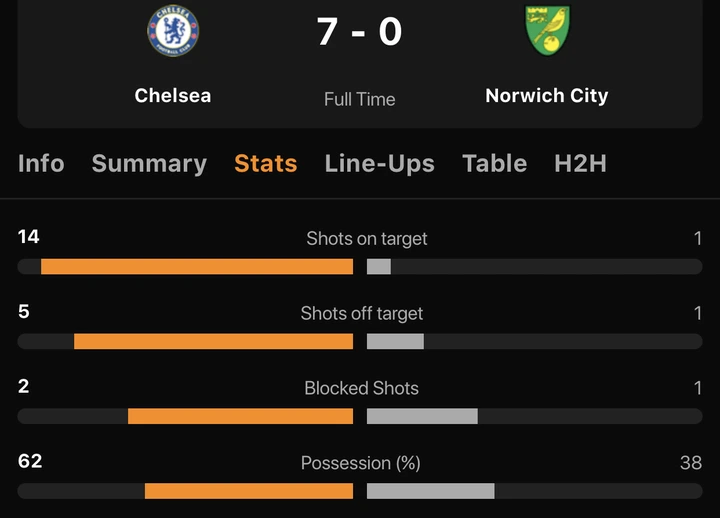Click the orange Blocked Shots bar
The width and height of the screenshot is (720, 518).
(240, 416)
